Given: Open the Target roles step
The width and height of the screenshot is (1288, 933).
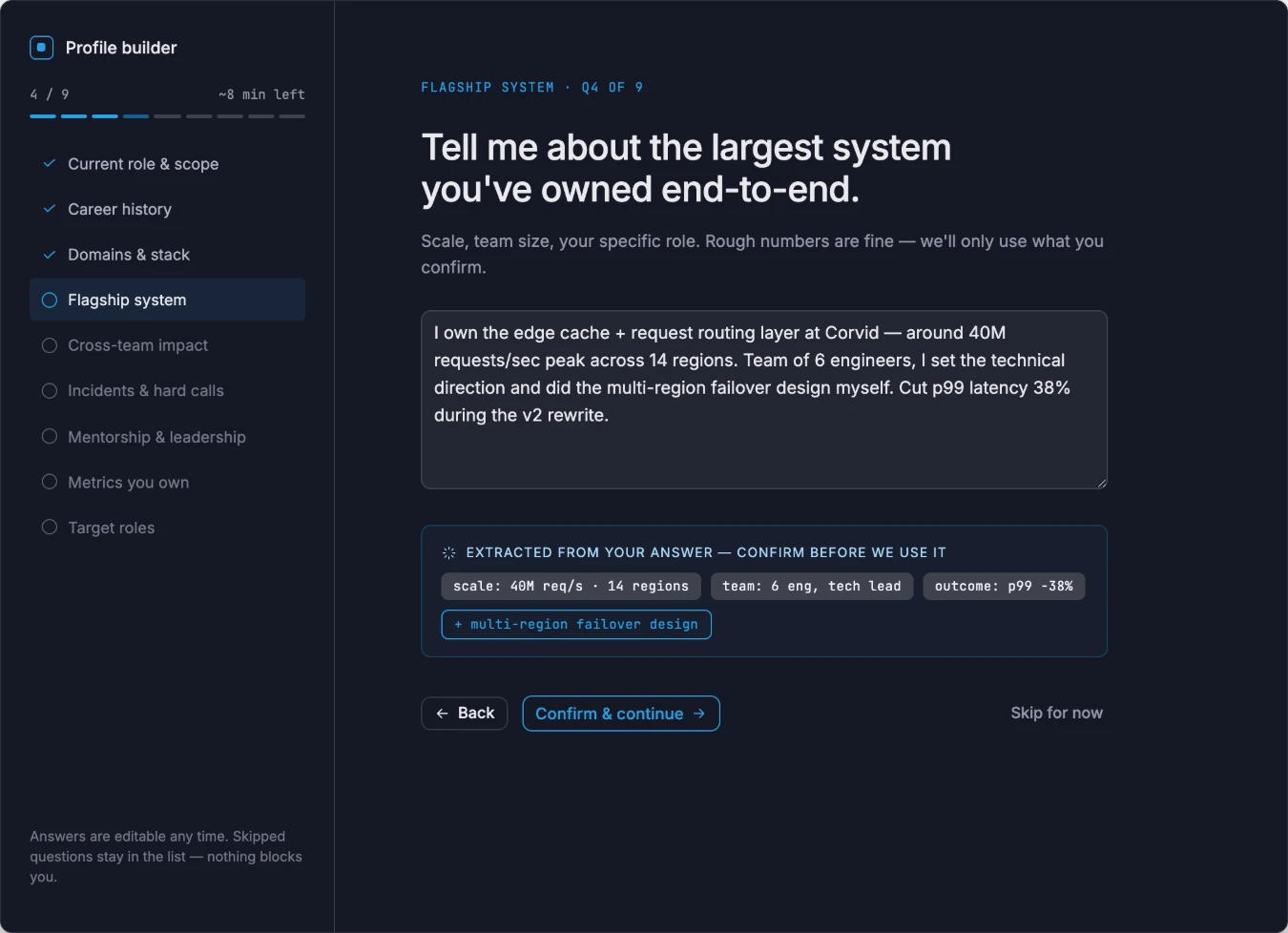Looking at the screenshot, I should pos(167,528).
